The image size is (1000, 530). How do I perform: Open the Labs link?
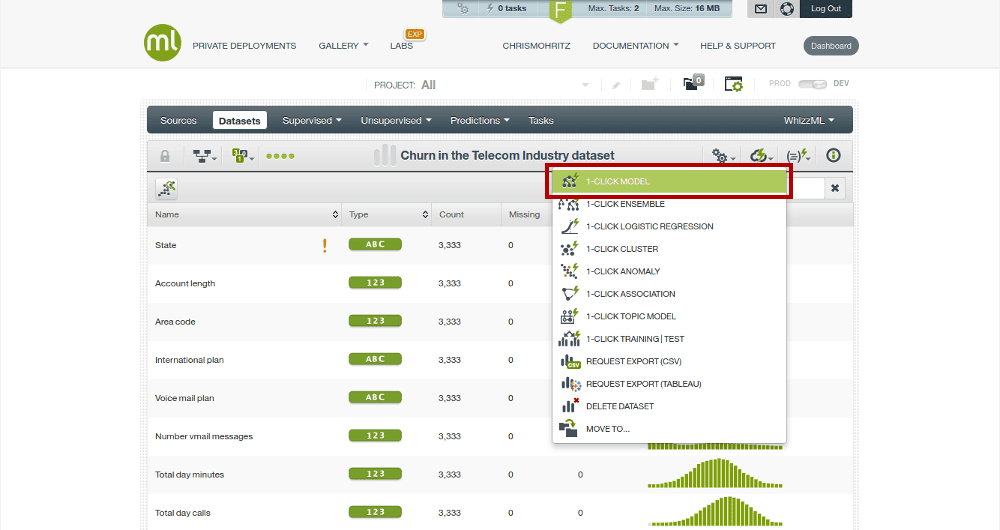402,46
